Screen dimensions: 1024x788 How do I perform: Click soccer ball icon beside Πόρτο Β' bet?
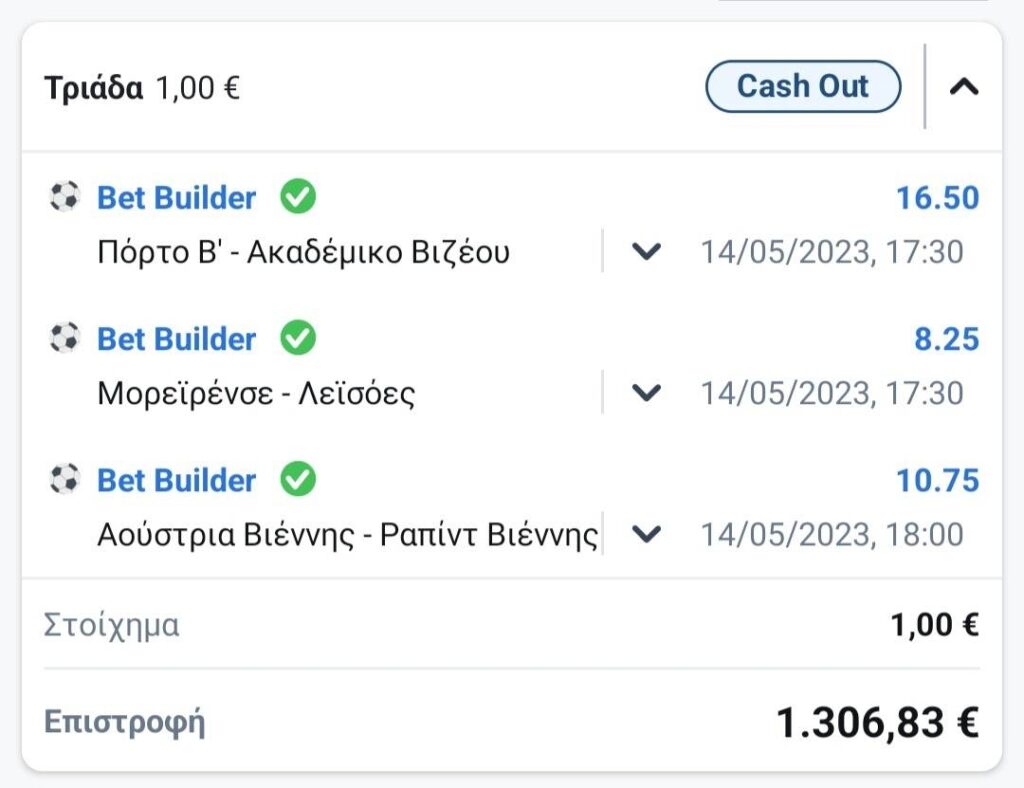click(x=64, y=197)
